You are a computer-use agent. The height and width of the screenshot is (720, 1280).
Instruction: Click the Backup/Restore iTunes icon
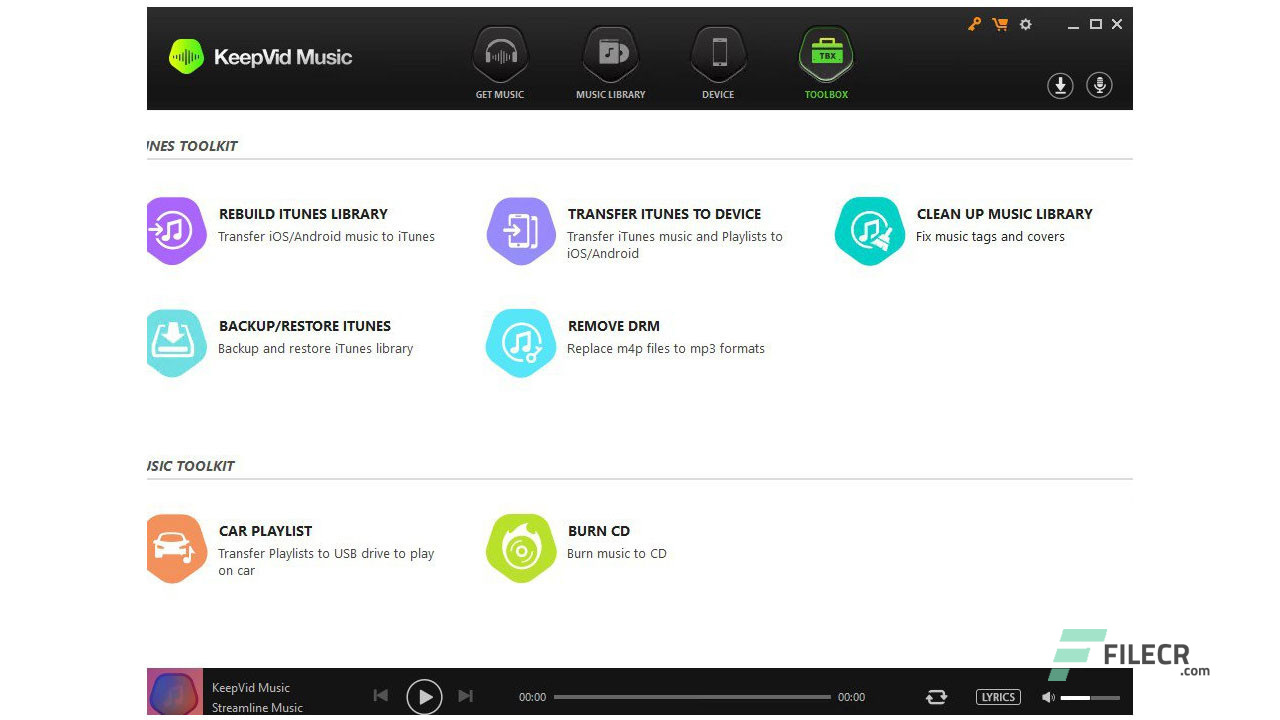coord(176,343)
